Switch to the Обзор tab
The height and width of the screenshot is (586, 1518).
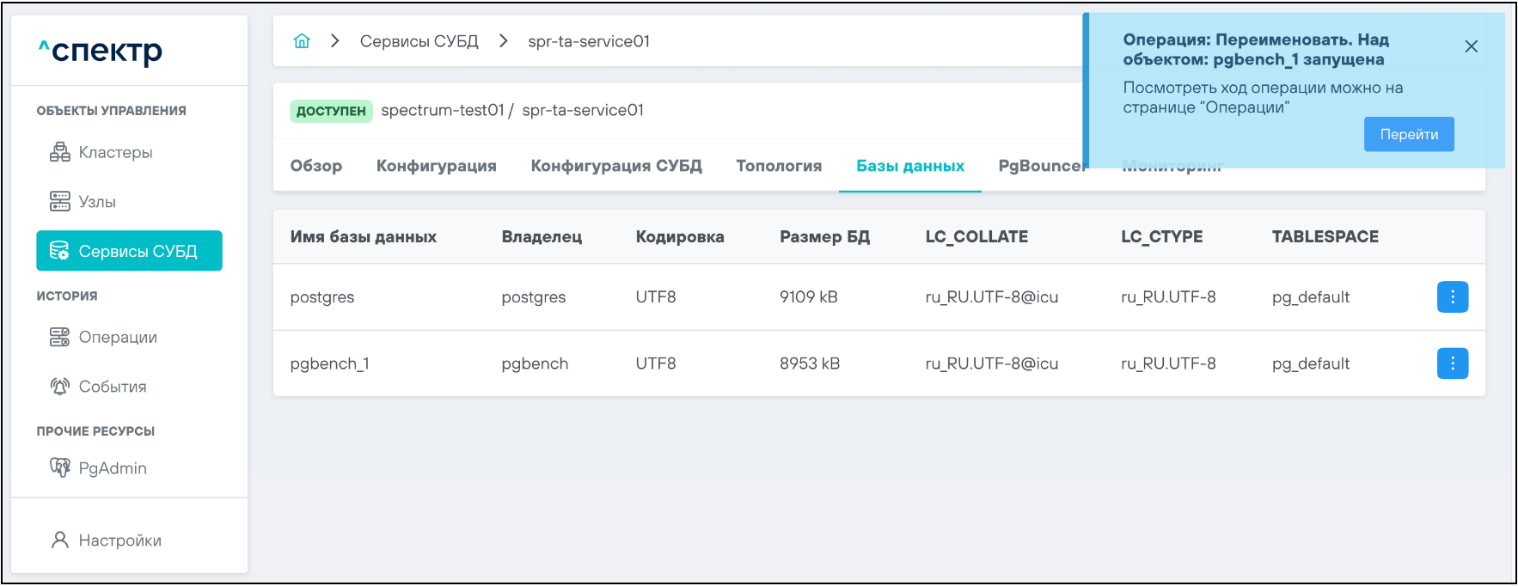click(x=316, y=166)
